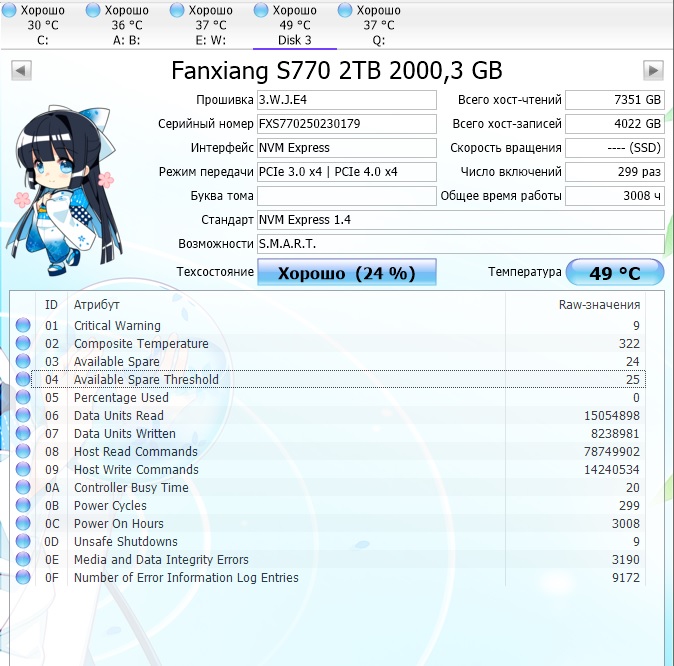674x666 pixels.
Task: Click status orb of Host Read Commands row
Action: pos(23,451)
